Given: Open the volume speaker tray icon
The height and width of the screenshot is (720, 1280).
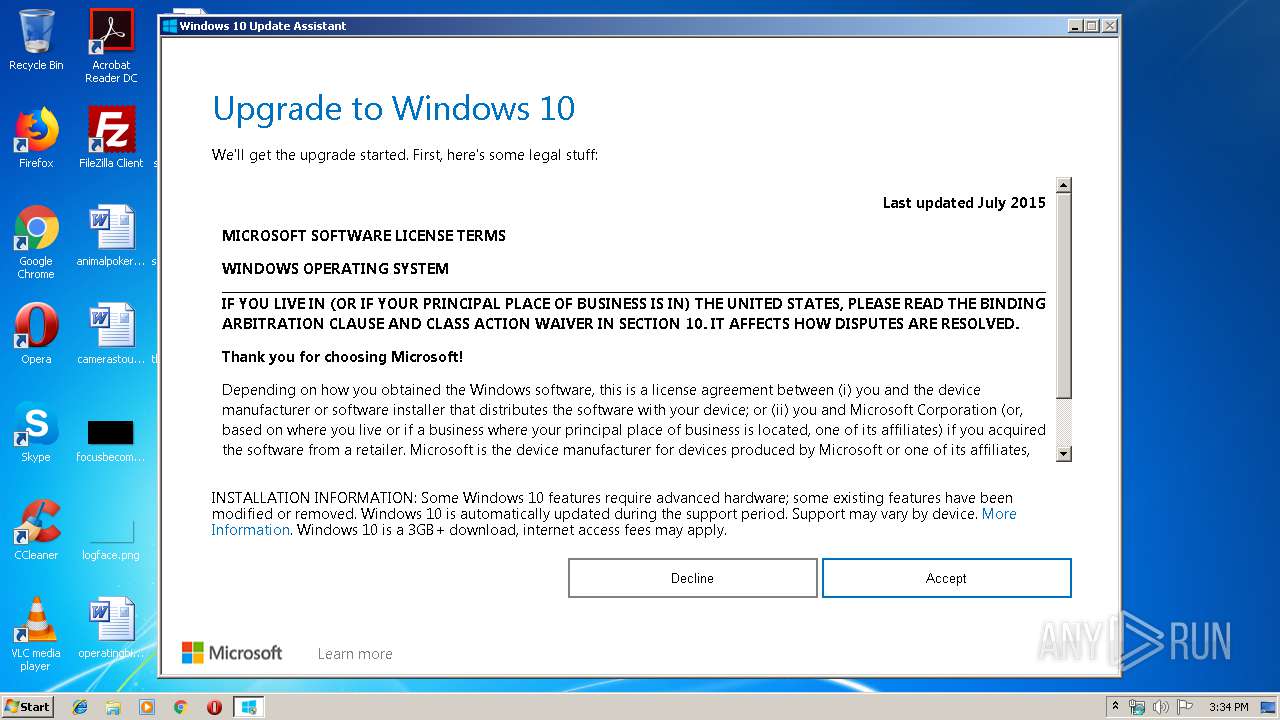Looking at the screenshot, I should pyautogui.click(x=1161, y=707).
